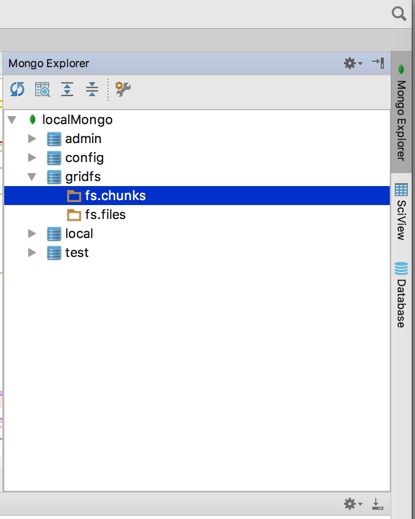
Task: Expand the local database
Action: click(x=32, y=234)
